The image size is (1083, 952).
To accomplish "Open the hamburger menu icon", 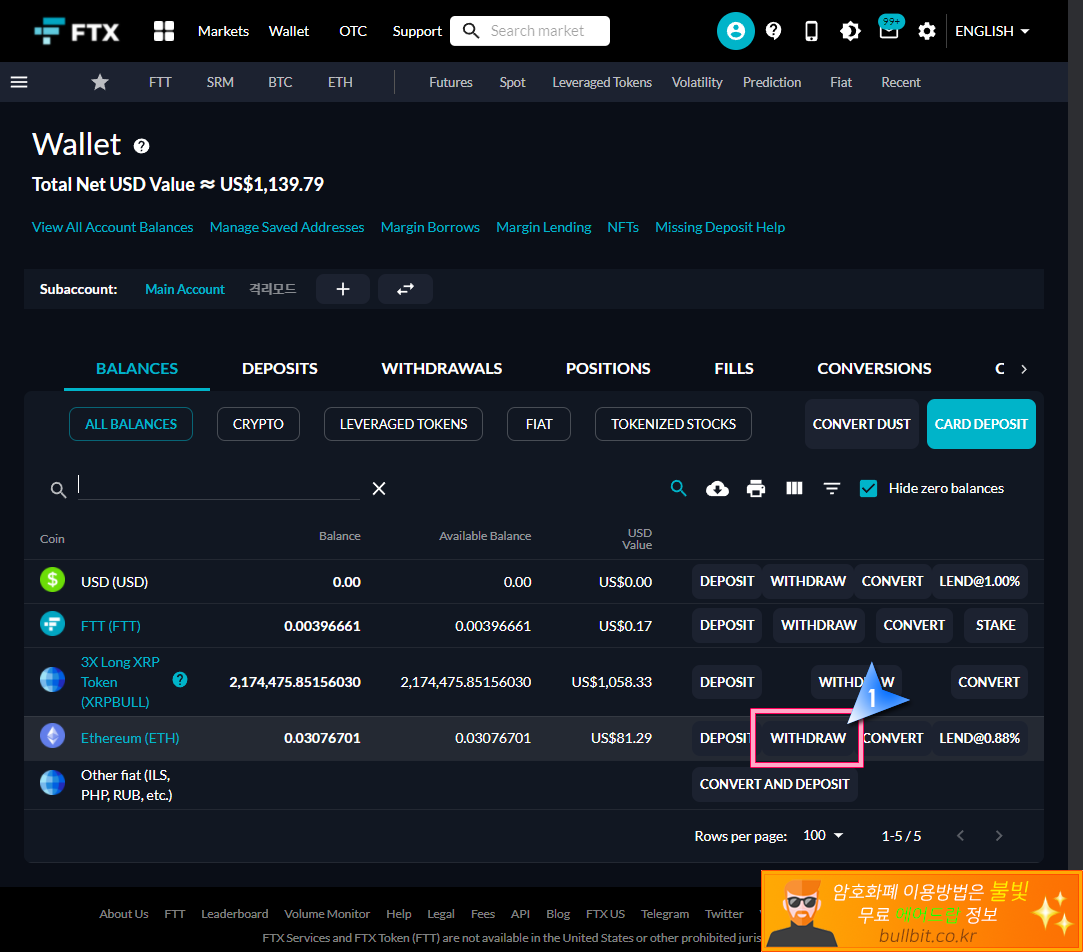I will coord(19,82).
